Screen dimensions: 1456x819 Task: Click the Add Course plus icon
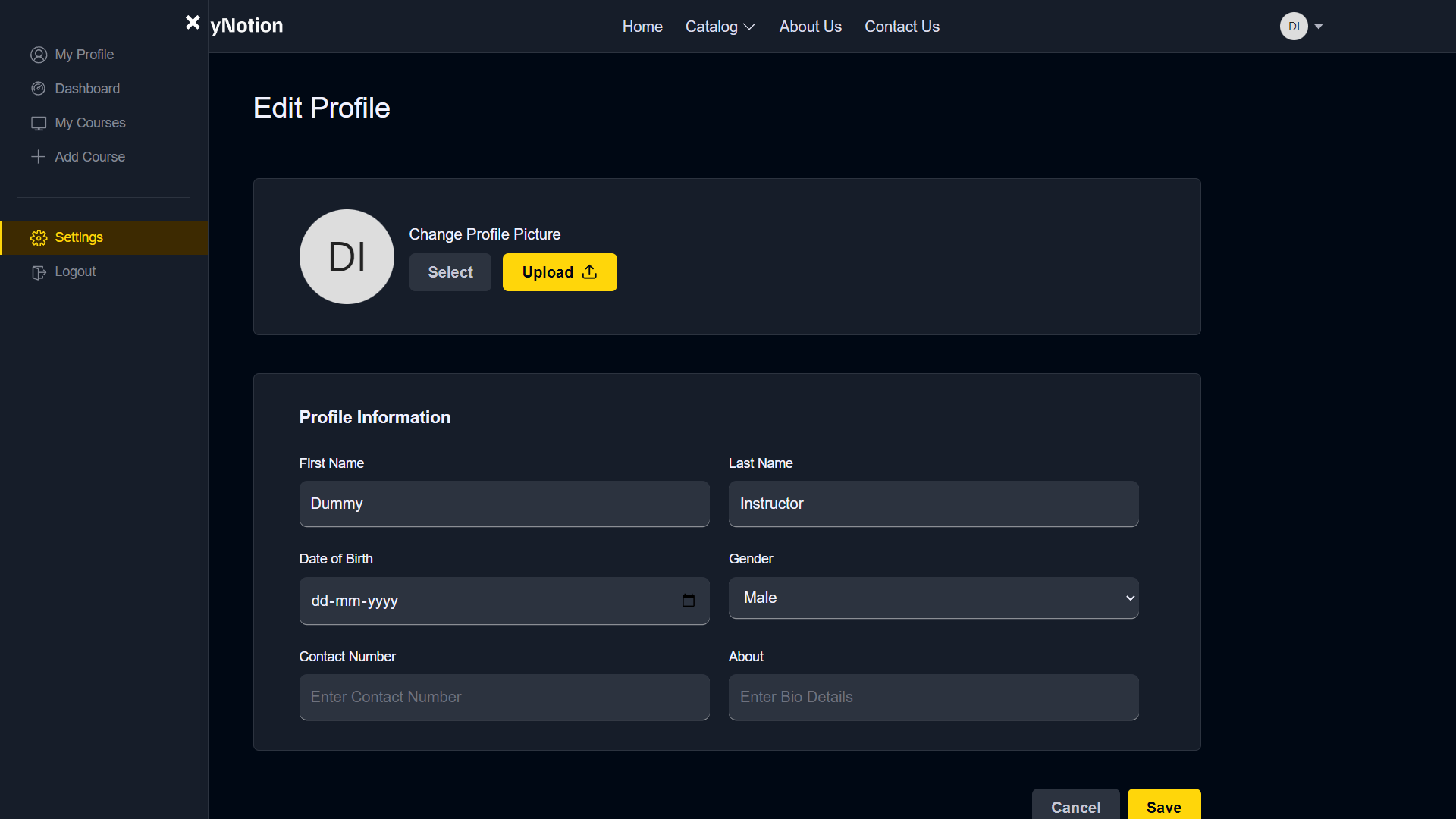click(x=38, y=156)
